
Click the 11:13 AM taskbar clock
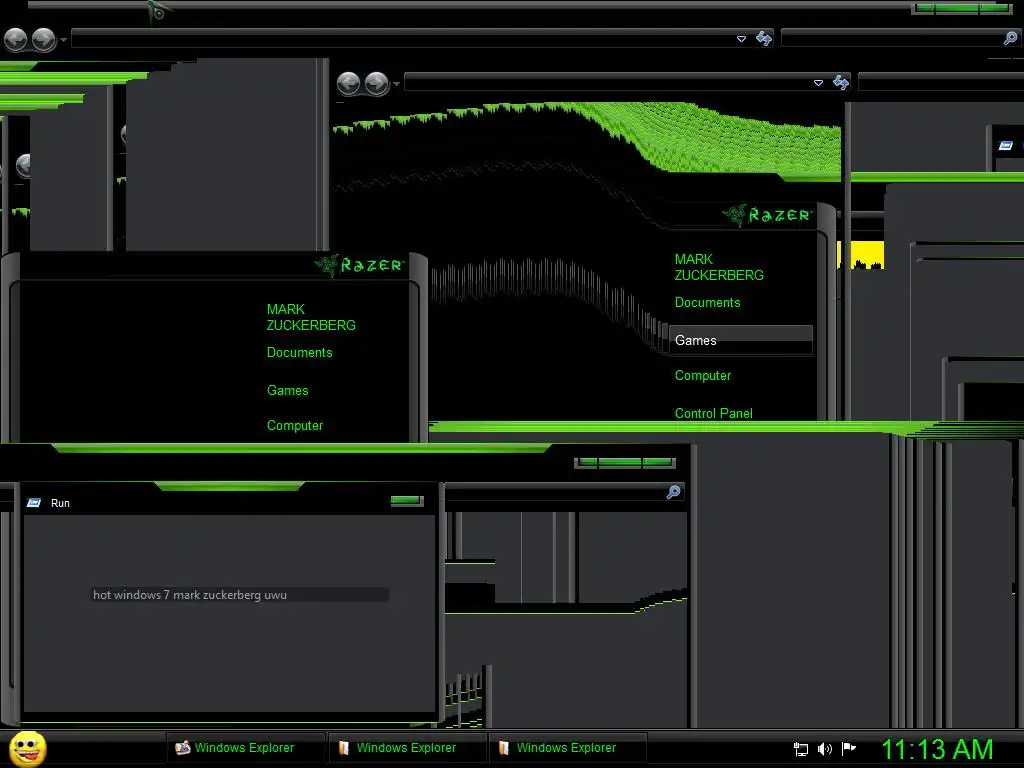(x=937, y=749)
